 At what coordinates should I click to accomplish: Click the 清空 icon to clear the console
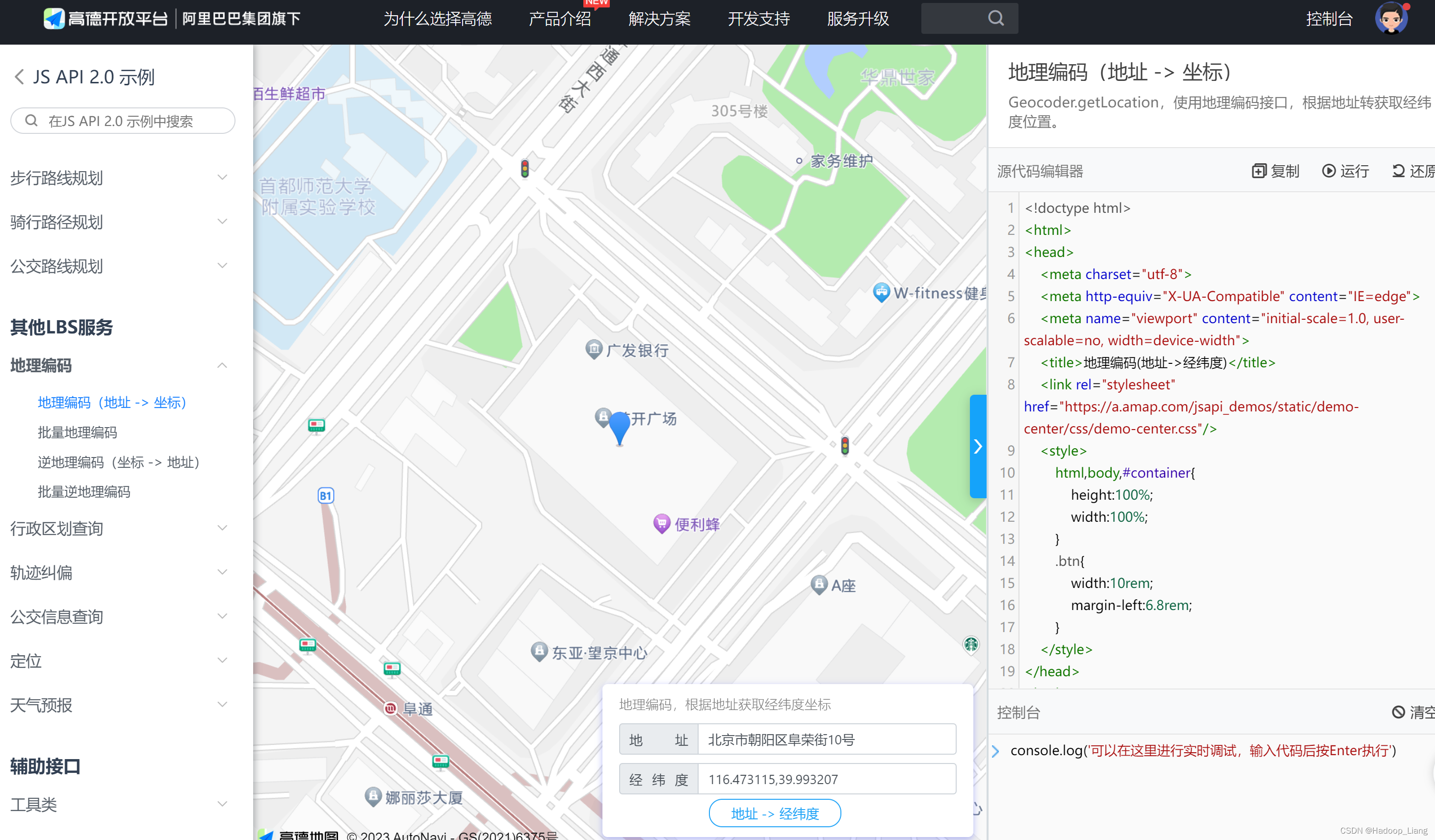[1399, 712]
